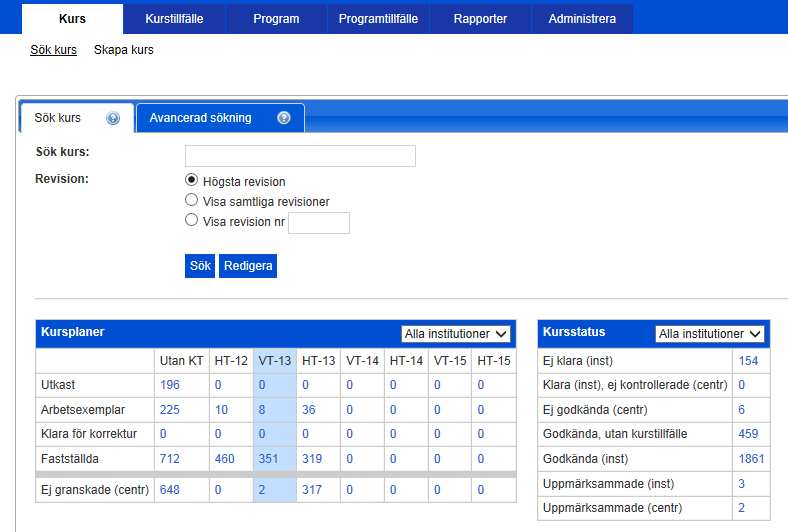Open Utkast VT-13 count 0

click(262, 385)
